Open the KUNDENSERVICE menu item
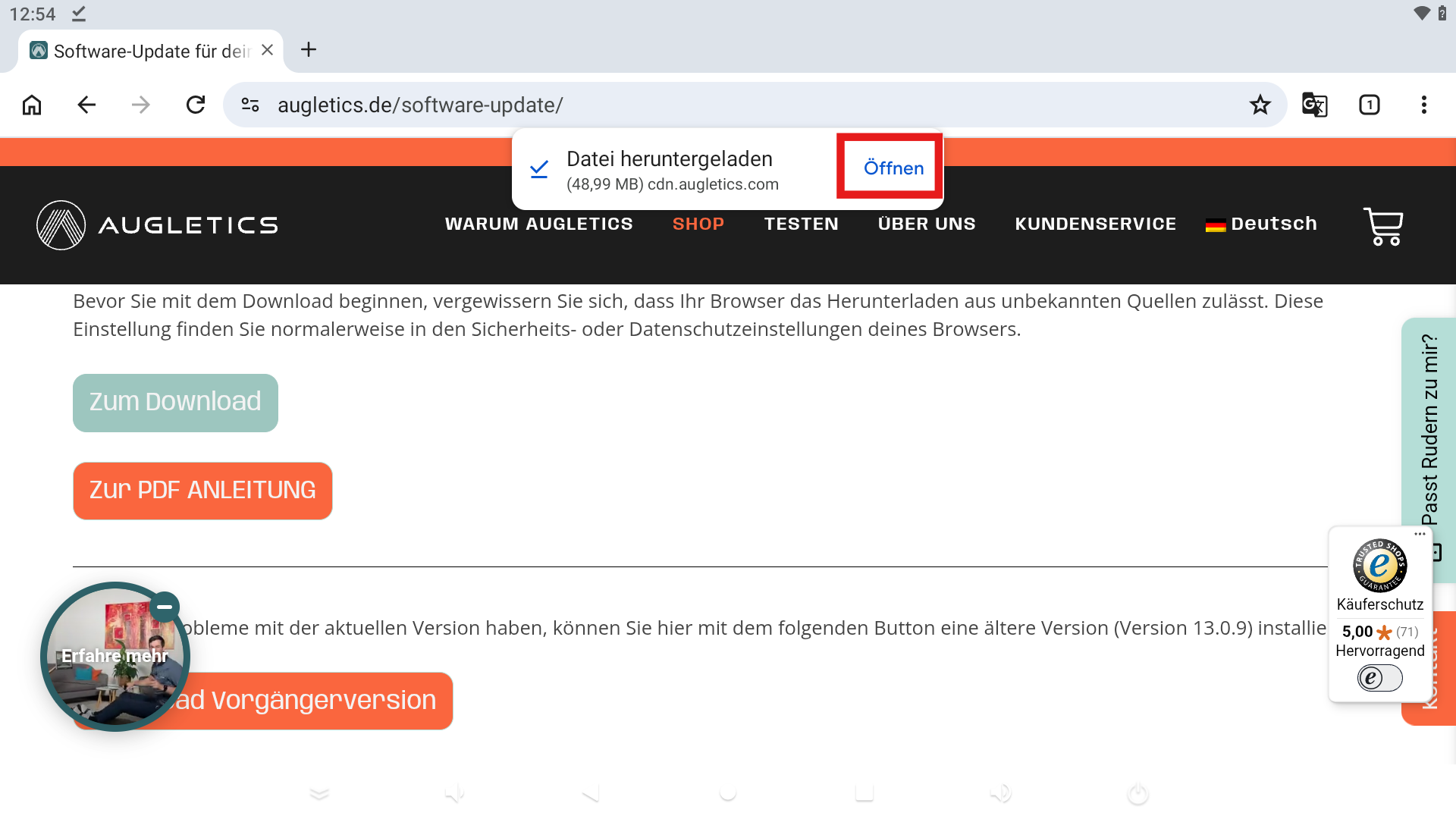This screenshot has height=819, width=1456. point(1096,224)
